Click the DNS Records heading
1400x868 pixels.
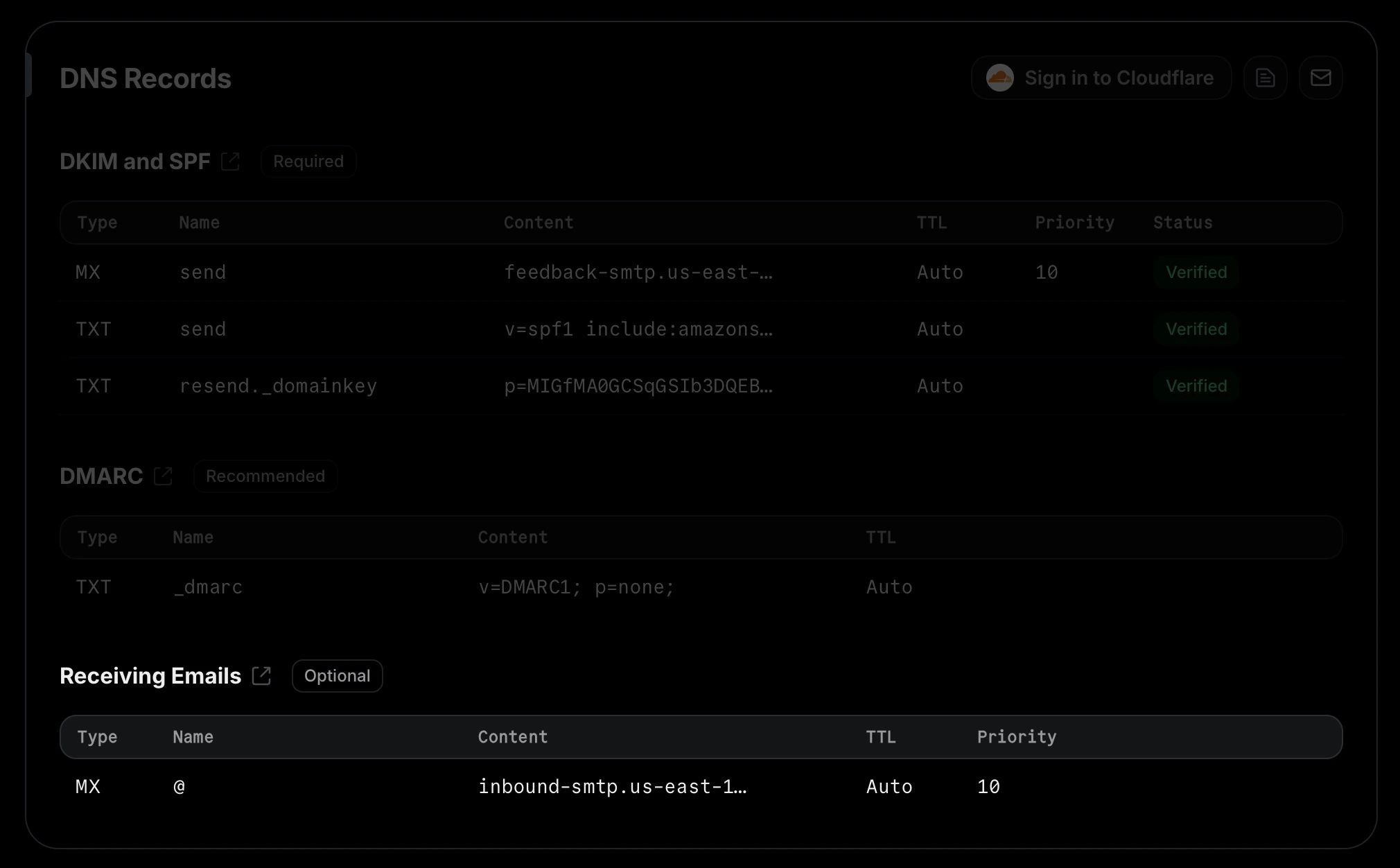click(x=146, y=78)
